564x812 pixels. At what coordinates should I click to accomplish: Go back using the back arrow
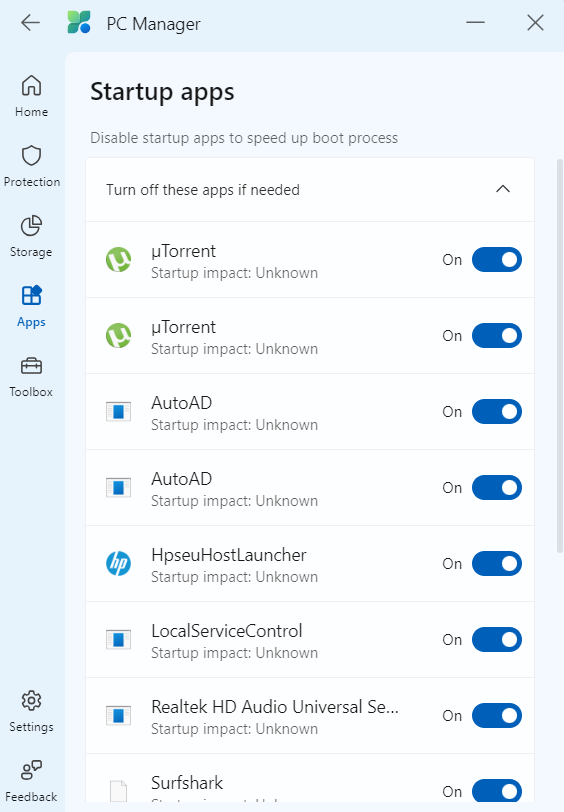[30, 23]
